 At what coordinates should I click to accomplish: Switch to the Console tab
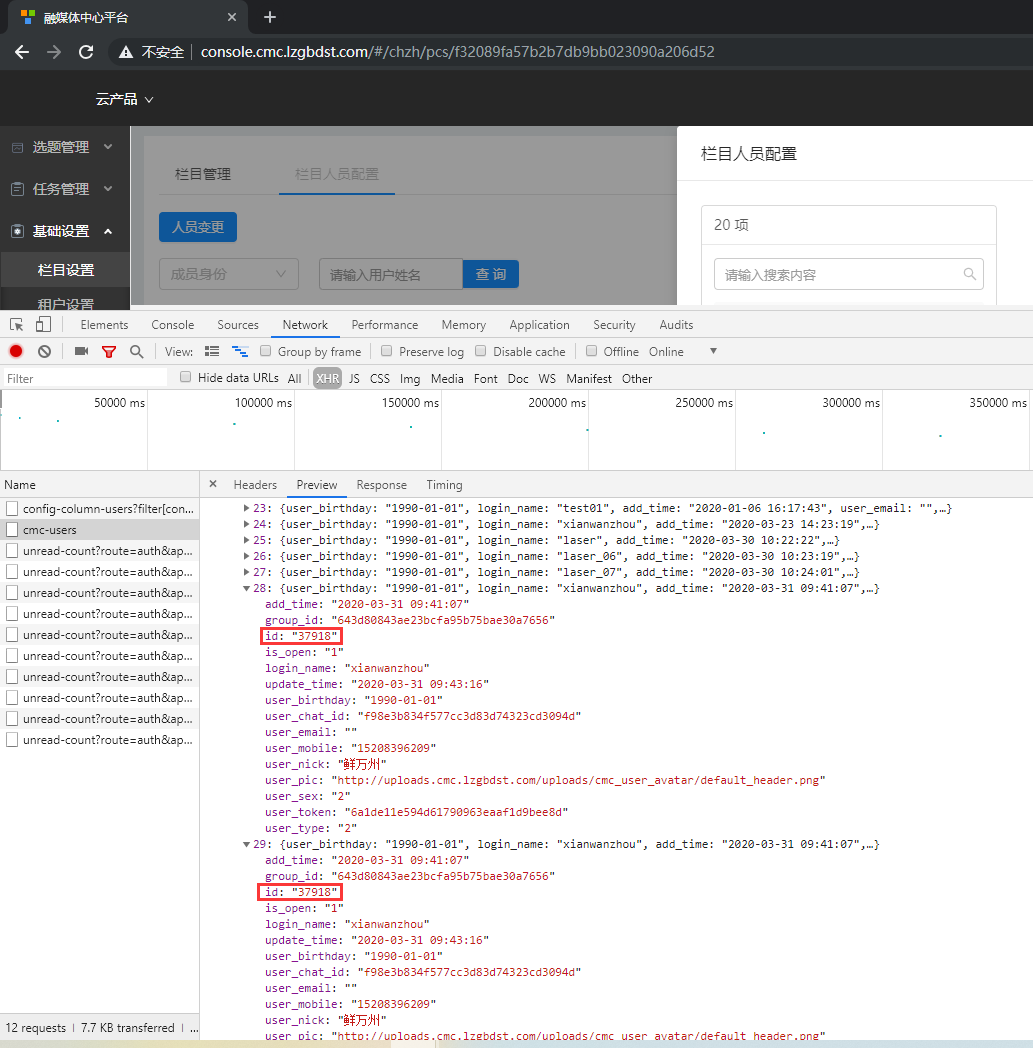pyautogui.click(x=172, y=325)
